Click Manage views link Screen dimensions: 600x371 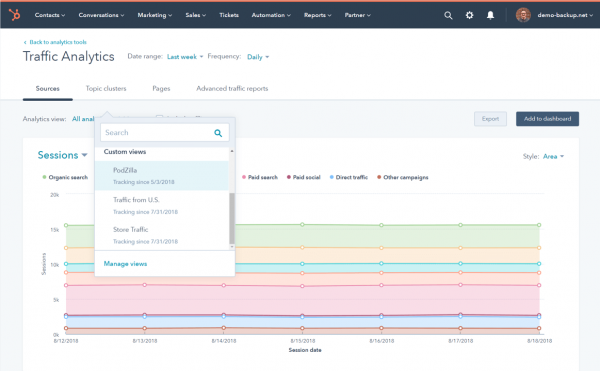125,264
